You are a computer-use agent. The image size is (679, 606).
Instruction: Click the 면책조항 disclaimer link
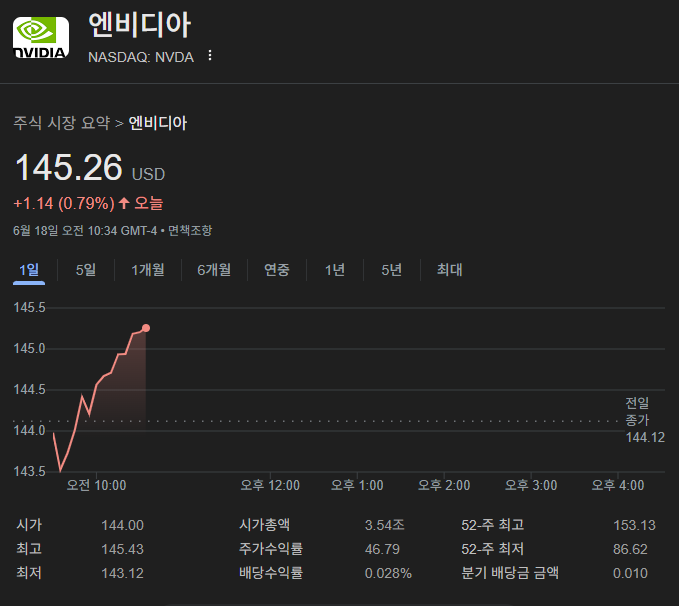190,230
